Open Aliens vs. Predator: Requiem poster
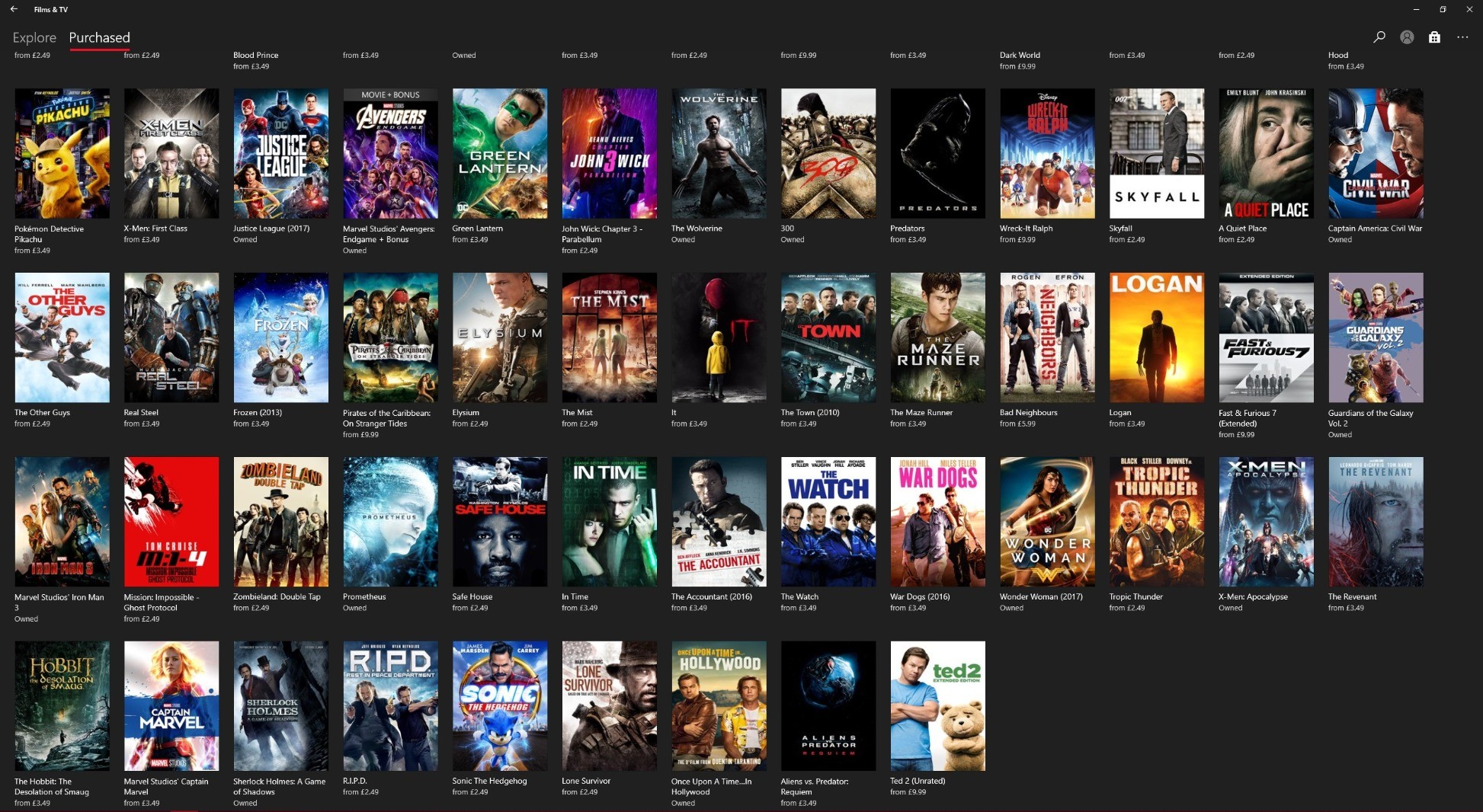 [x=828, y=706]
